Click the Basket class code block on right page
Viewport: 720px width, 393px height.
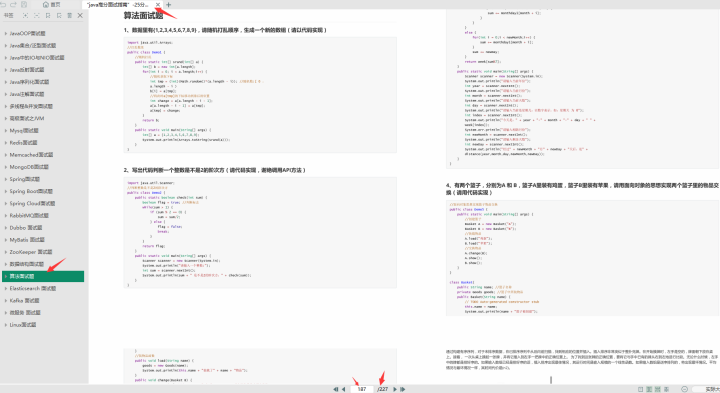(x=582, y=258)
